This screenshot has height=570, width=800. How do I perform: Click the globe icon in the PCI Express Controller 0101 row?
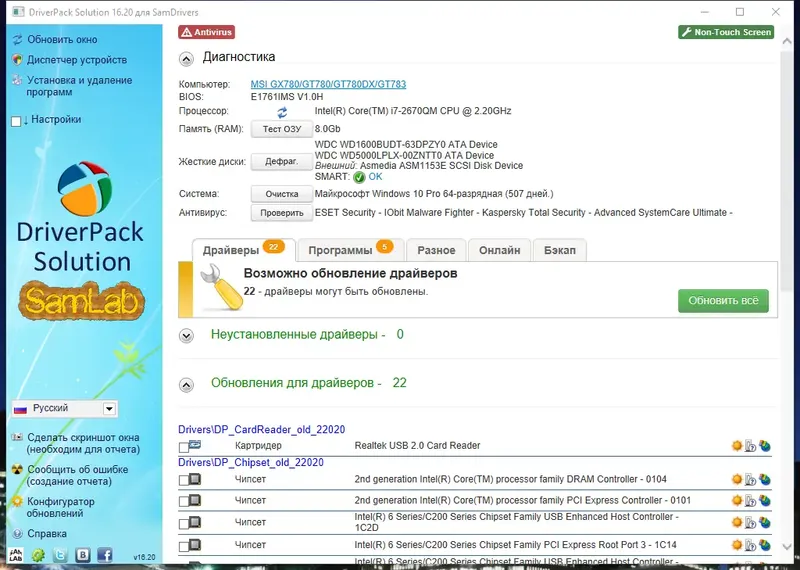click(764, 501)
